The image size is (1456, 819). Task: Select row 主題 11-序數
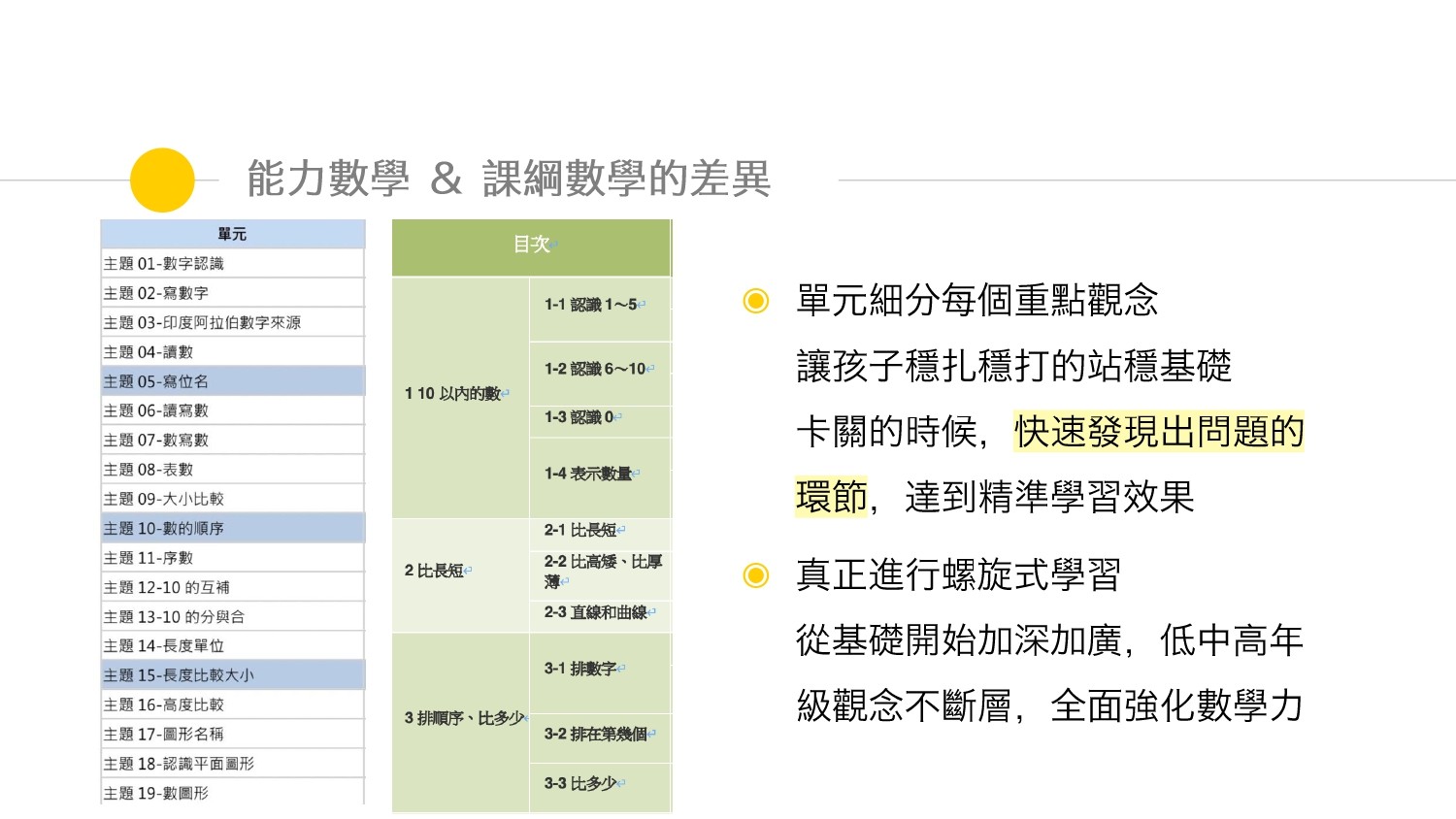point(233,558)
